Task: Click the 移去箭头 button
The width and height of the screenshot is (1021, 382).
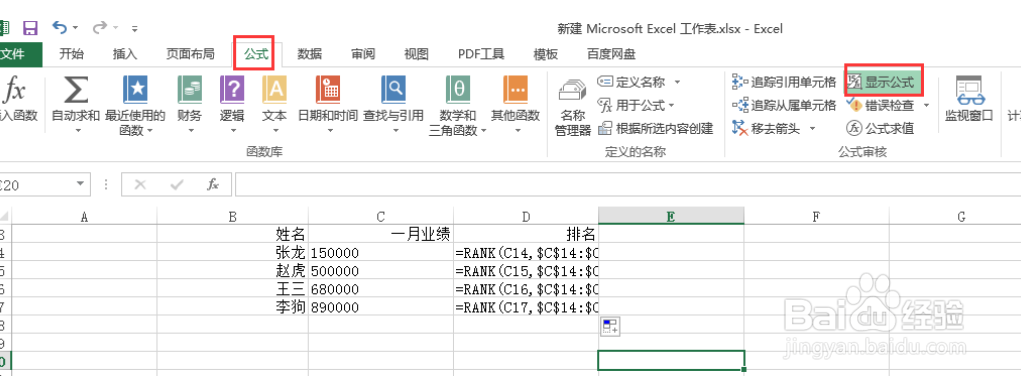Action: click(x=766, y=128)
